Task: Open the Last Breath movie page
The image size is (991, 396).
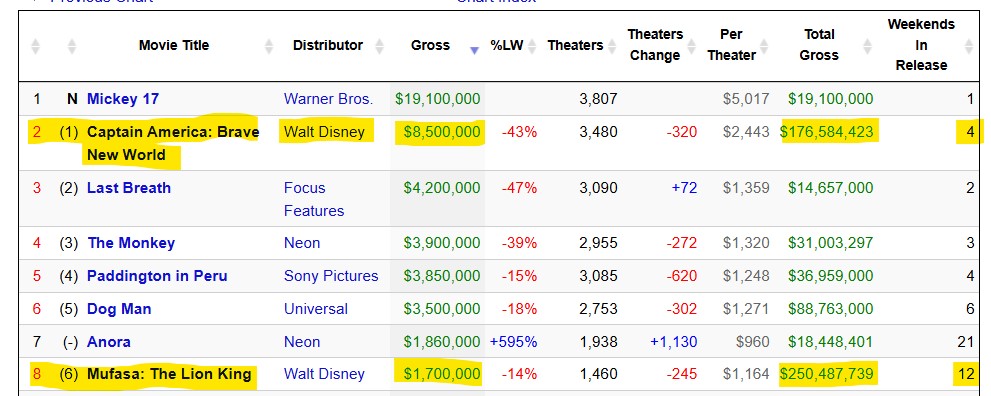Action: point(129,188)
